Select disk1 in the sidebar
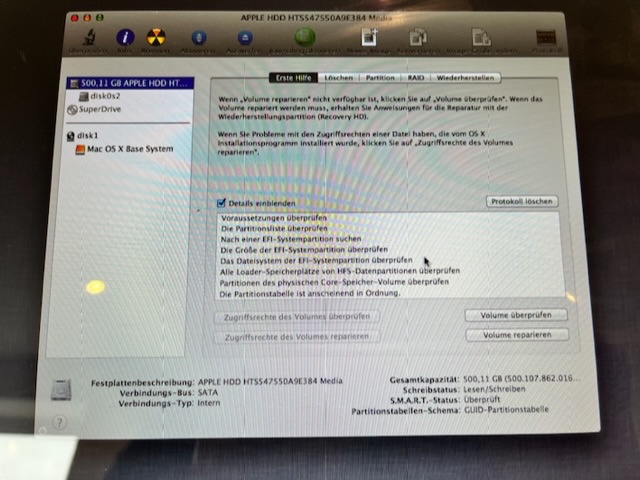This screenshot has width=640, height=480. tap(83, 136)
